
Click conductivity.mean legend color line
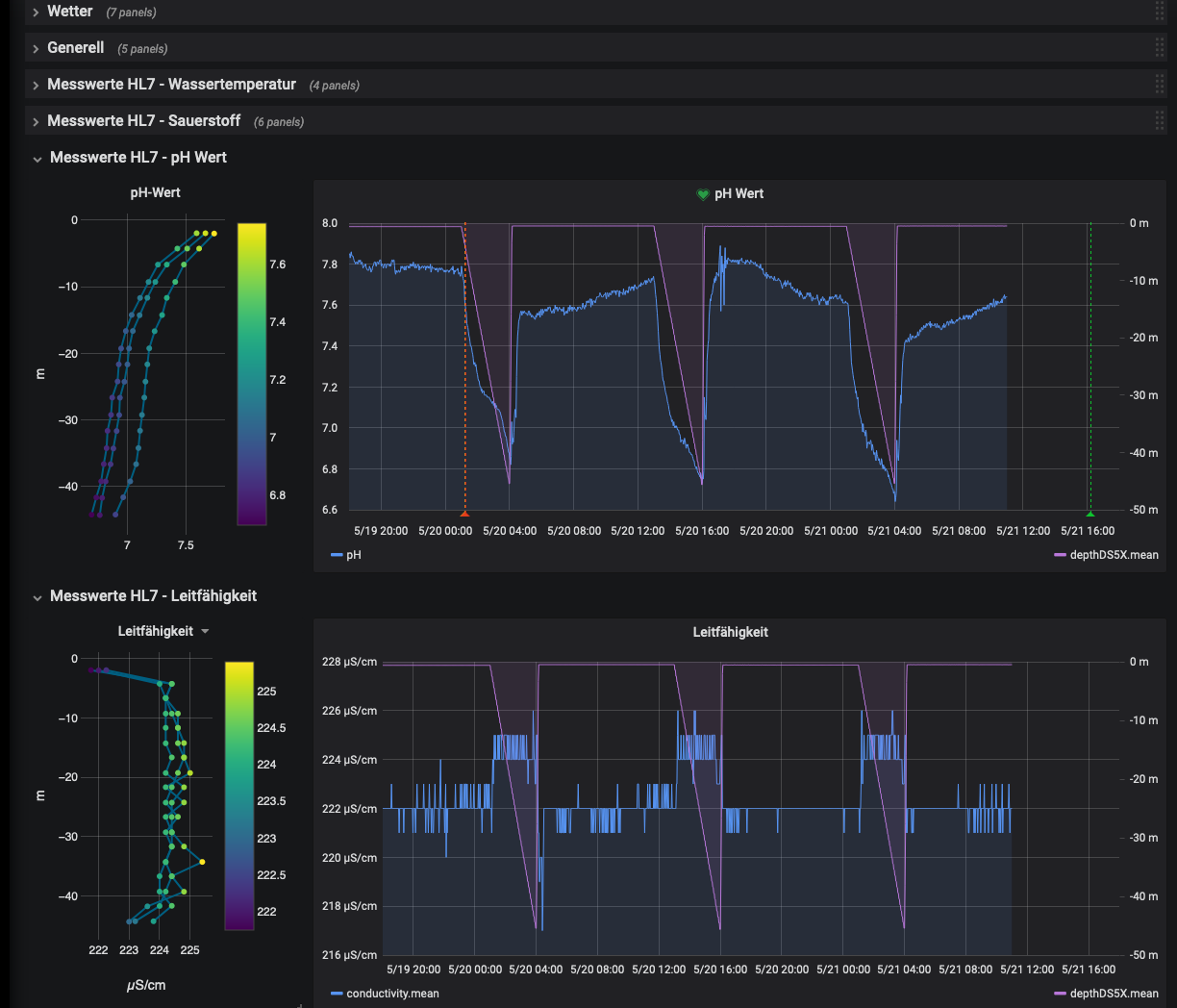coord(337,995)
